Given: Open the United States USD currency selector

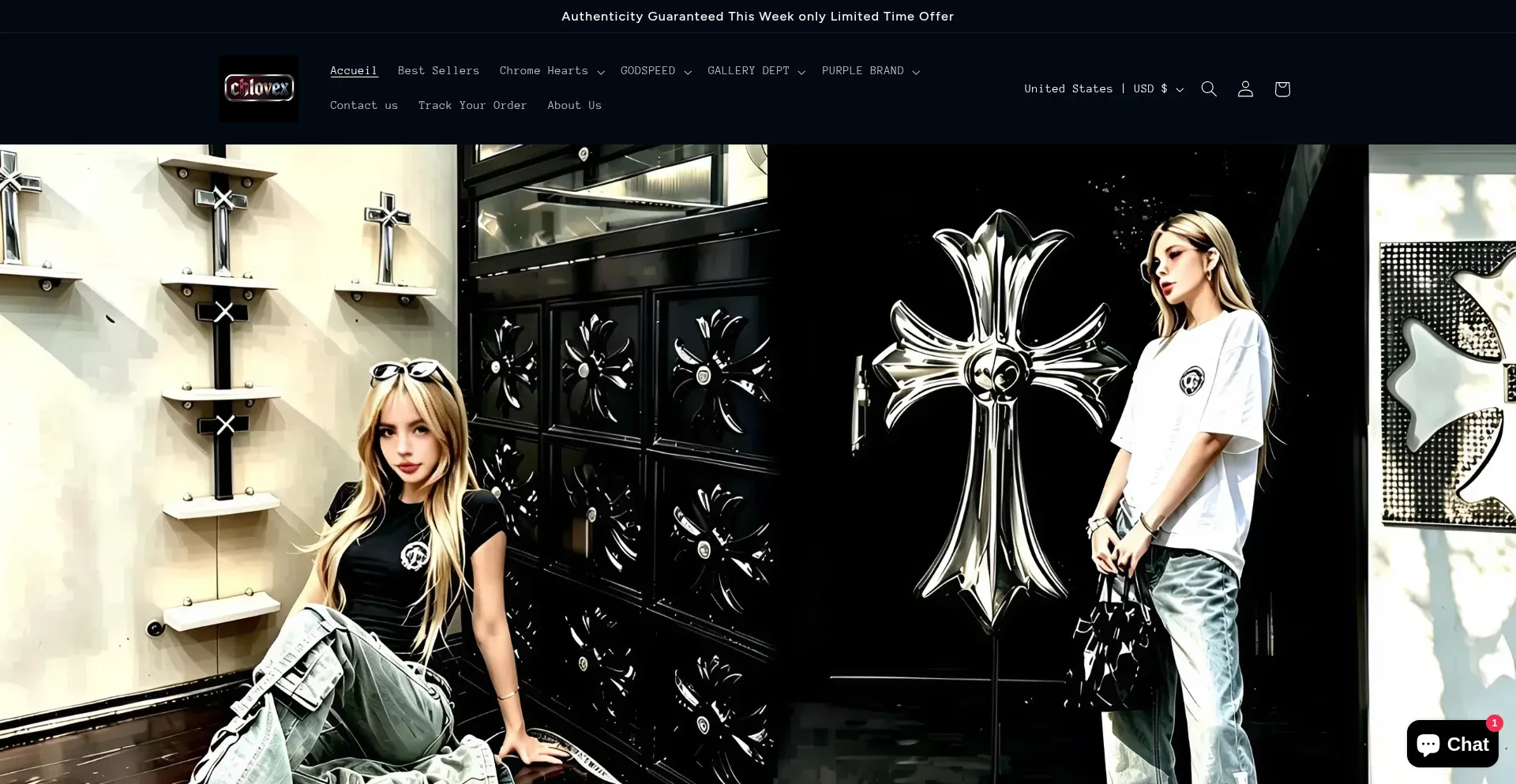Looking at the screenshot, I should coord(1104,89).
